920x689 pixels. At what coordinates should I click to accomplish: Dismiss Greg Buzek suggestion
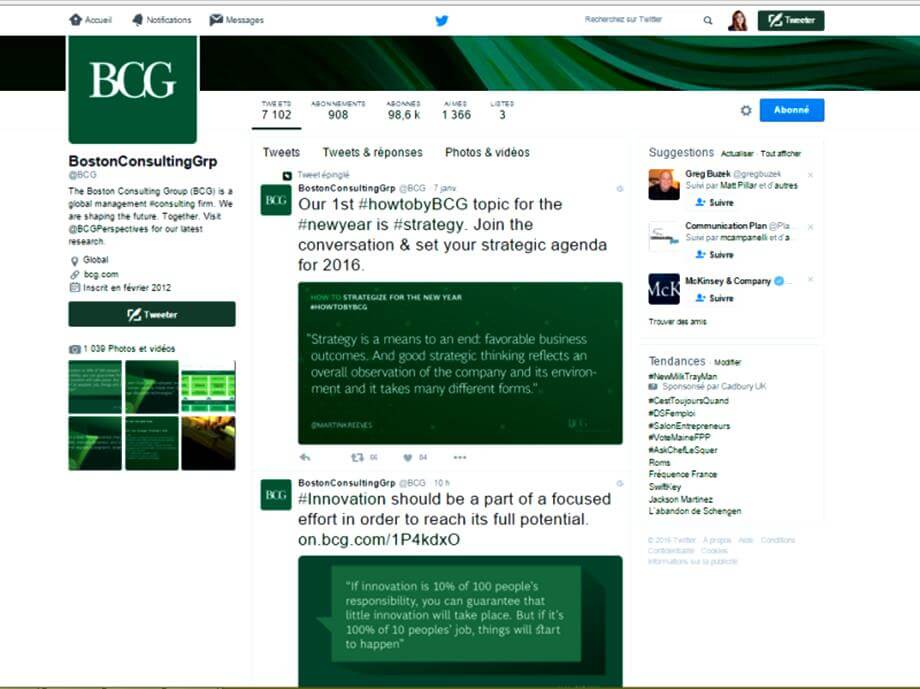tap(810, 175)
